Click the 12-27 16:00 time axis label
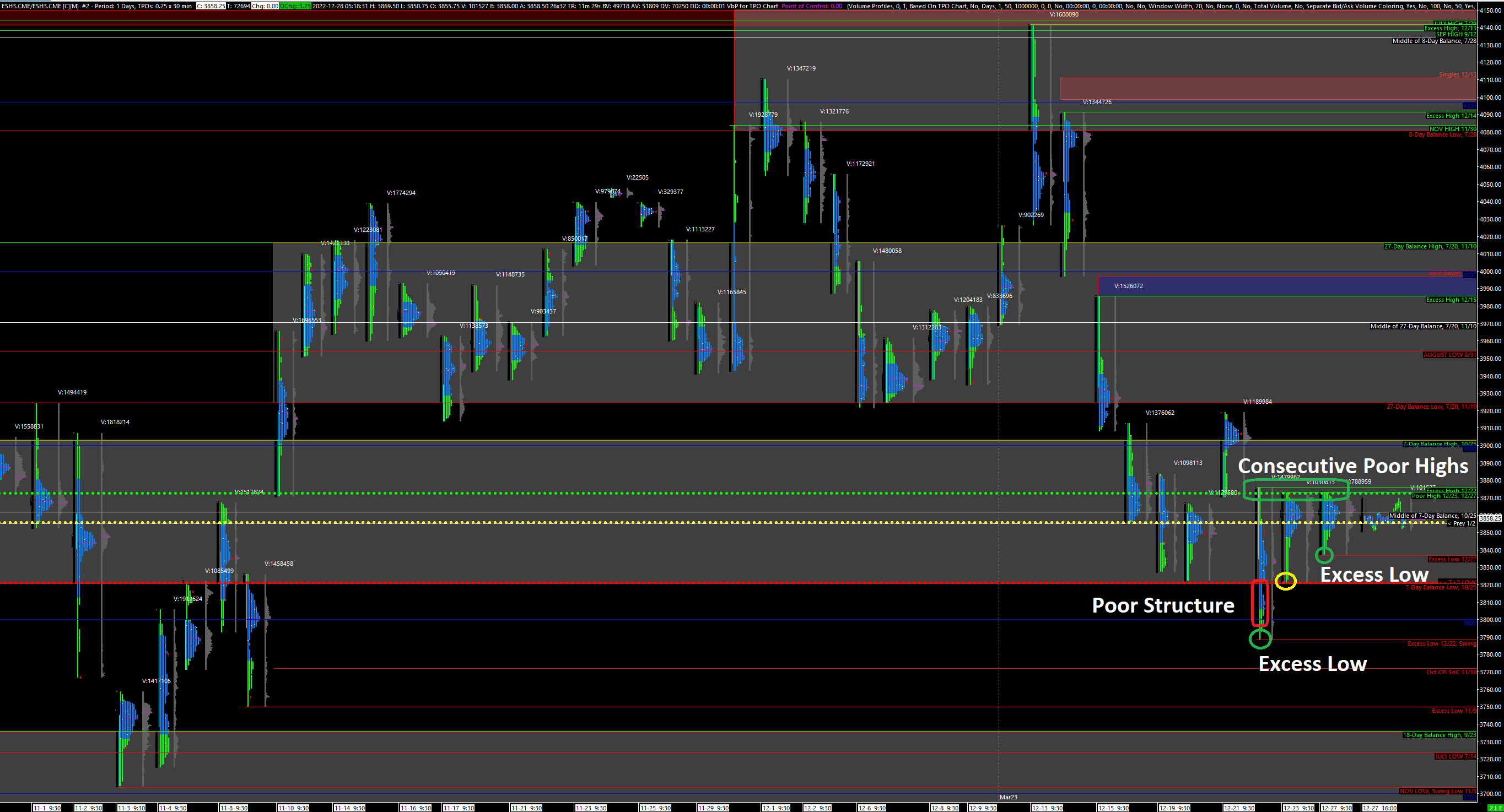 (x=1379, y=808)
